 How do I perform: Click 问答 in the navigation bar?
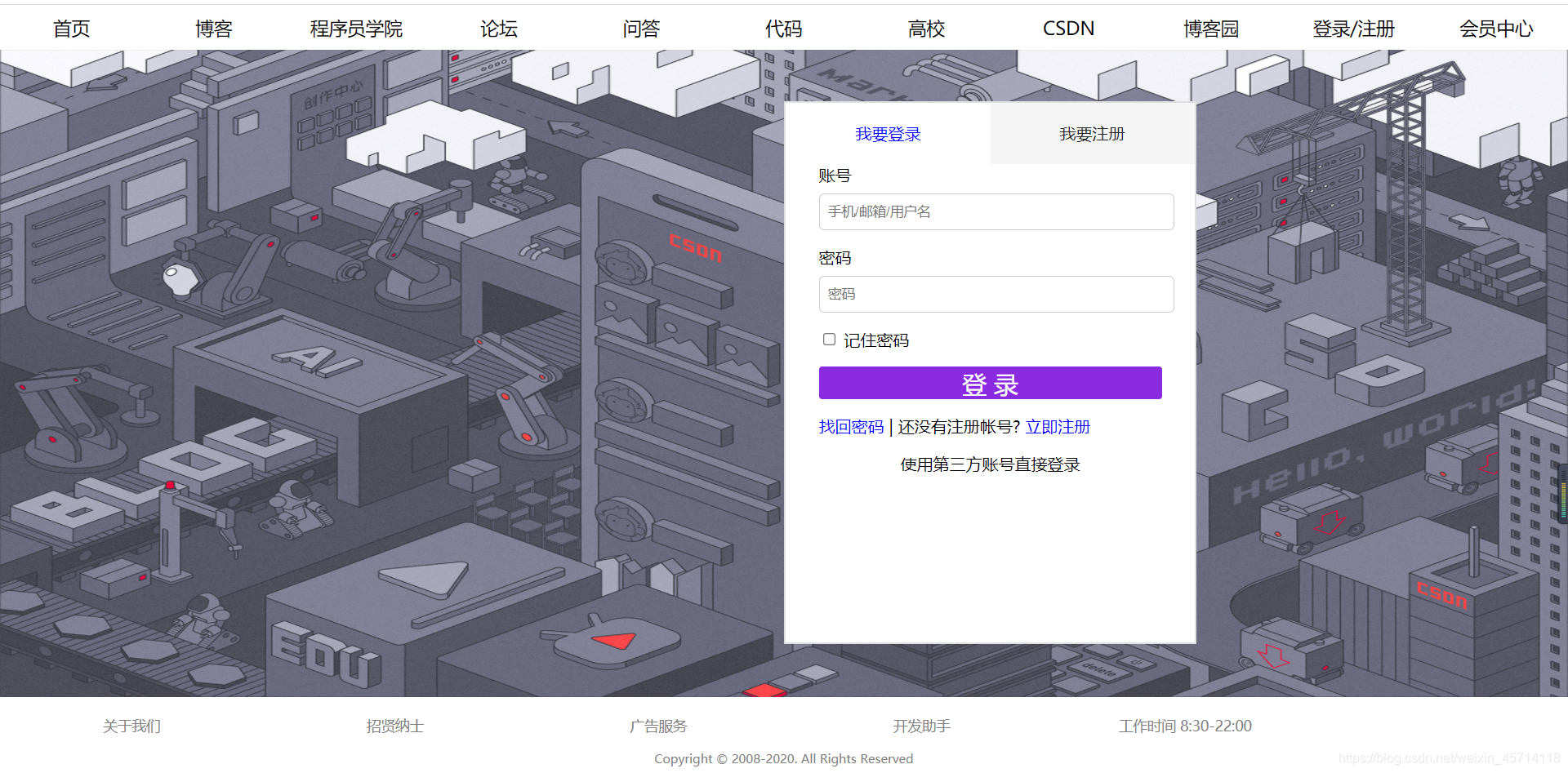[x=640, y=28]
